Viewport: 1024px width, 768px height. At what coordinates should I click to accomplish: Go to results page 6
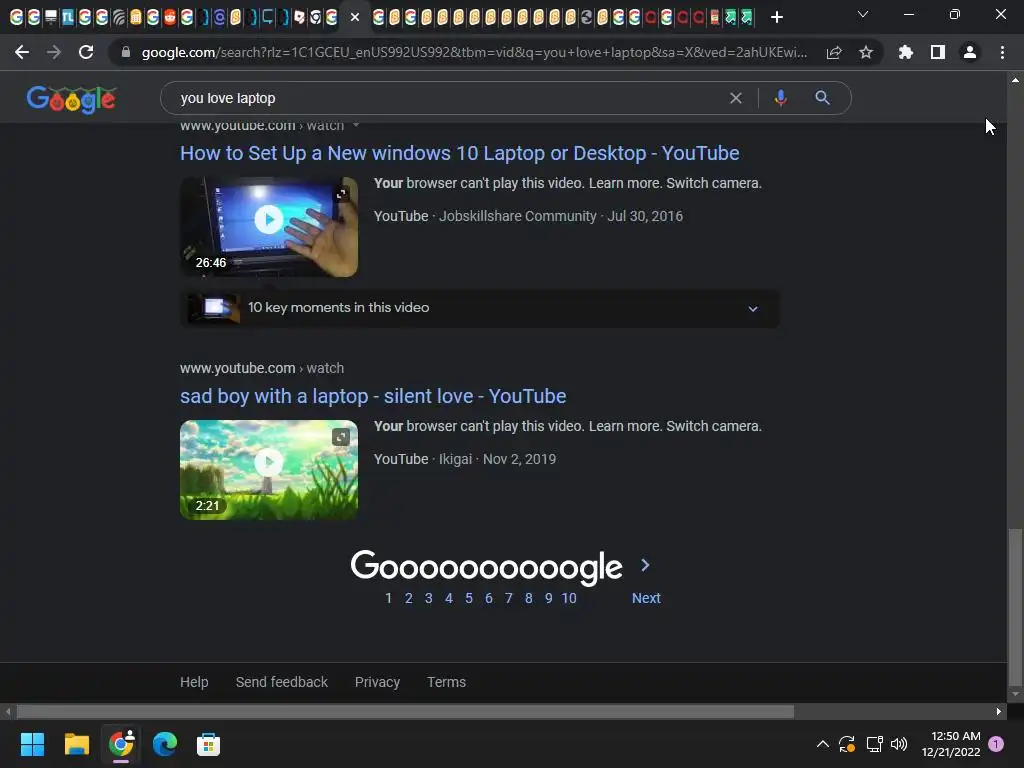pos(488,598)
